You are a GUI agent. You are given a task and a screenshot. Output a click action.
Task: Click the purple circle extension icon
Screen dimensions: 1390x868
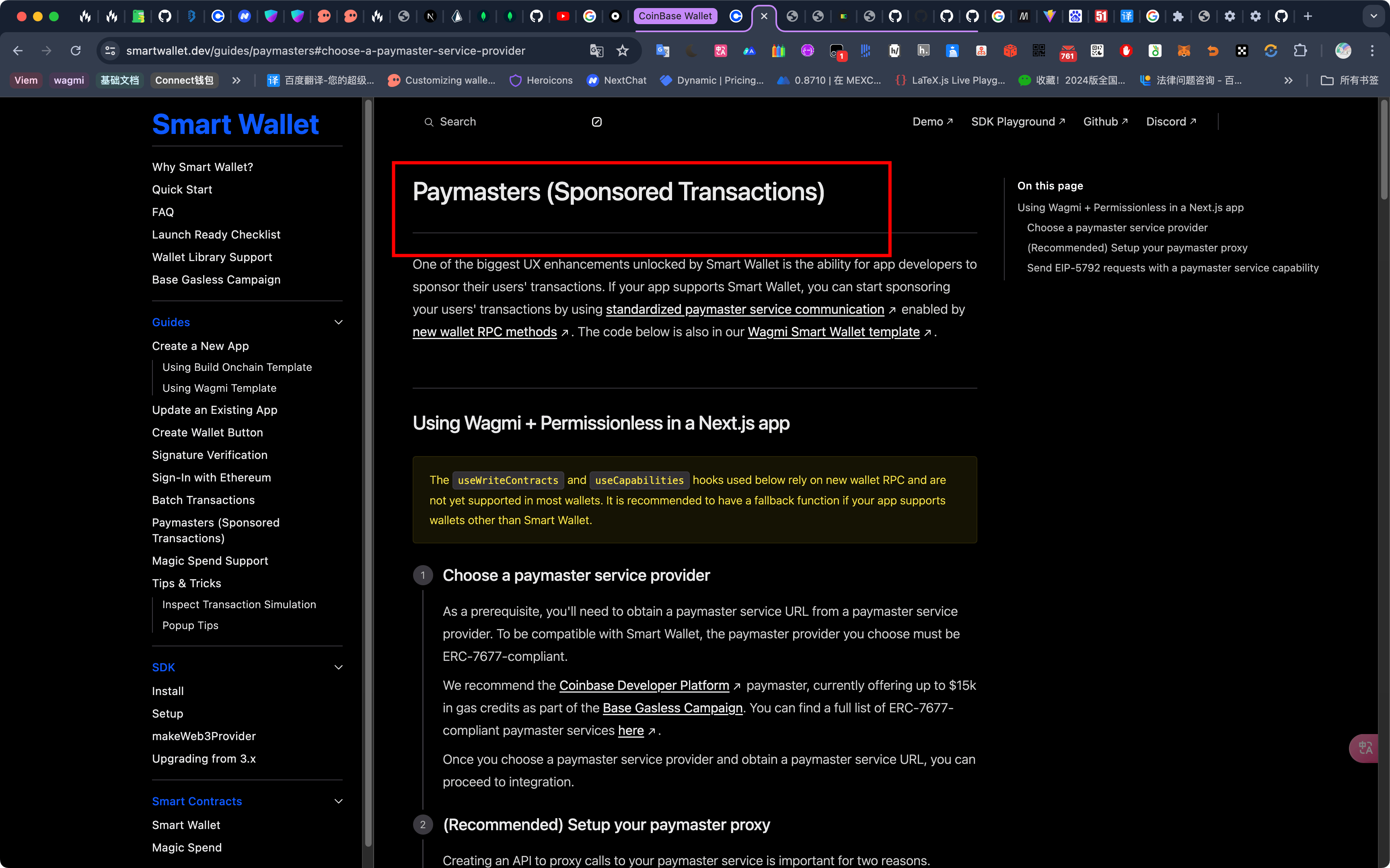(x=808, y=51)
